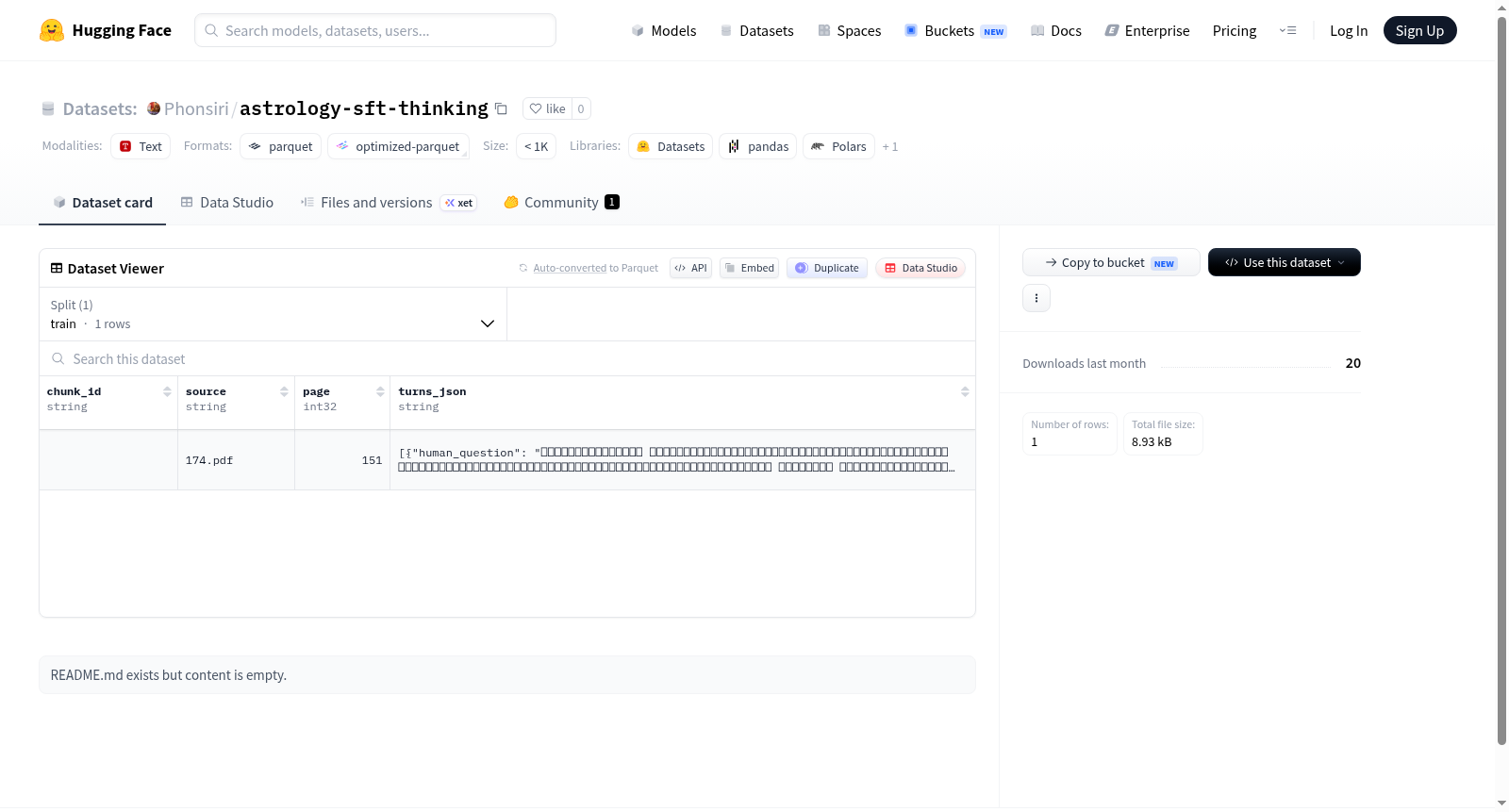Click the Embed button

749,268
